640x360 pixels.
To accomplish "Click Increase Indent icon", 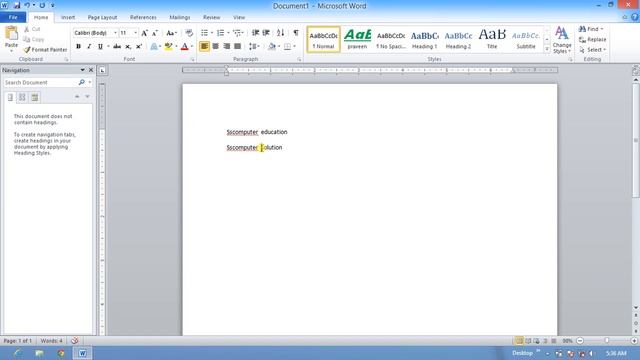I will (266, 33).
